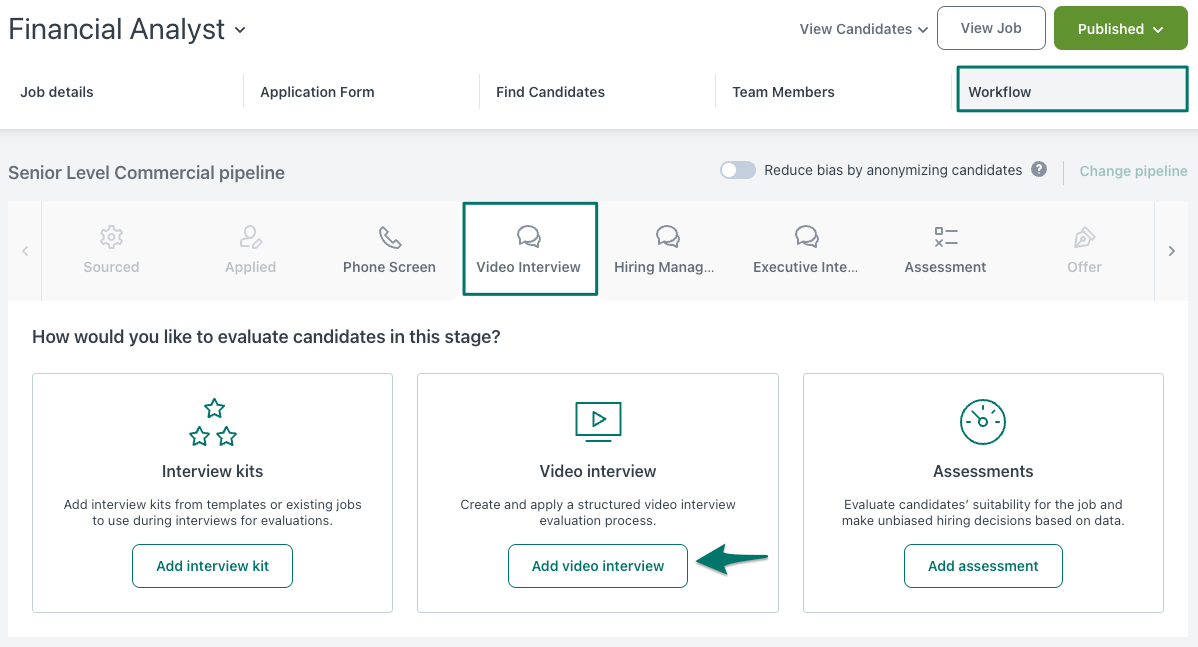The height and width of the screenshot is (647, 1198).
Task: Enable anonymizing candidates toggle
Action: click(738, 170)
